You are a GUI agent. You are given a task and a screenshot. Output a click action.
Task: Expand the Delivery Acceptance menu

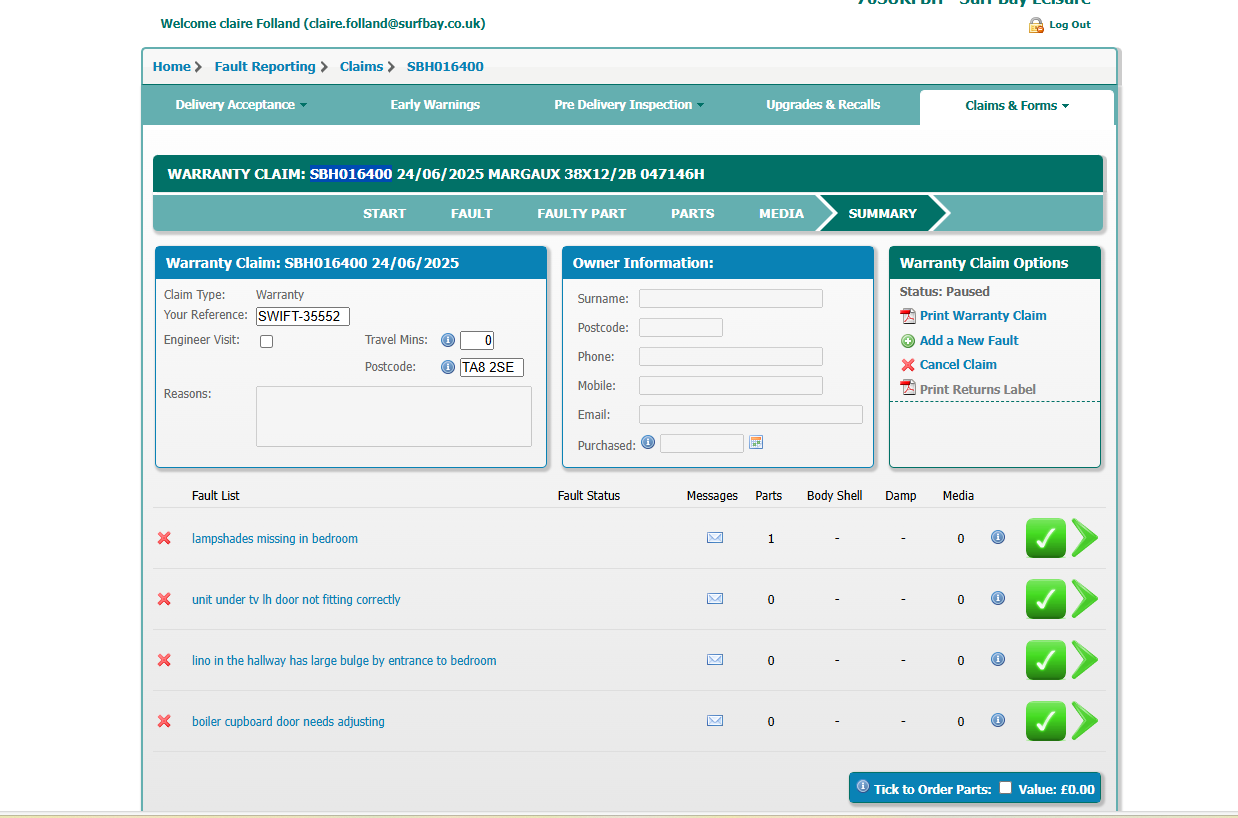(x=241, y=105)
